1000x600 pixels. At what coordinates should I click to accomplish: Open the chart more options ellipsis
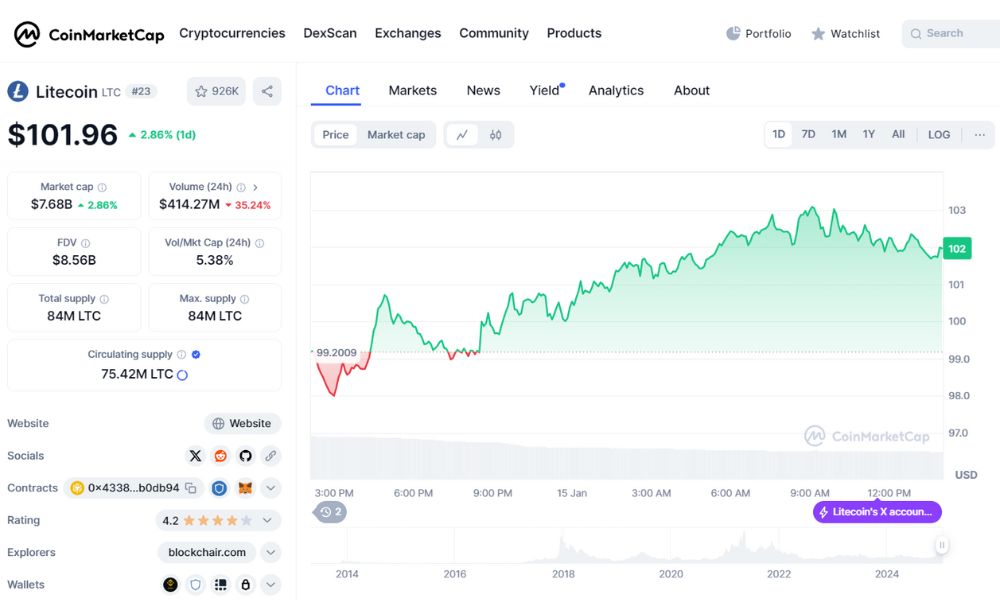[x=980, y=135]
